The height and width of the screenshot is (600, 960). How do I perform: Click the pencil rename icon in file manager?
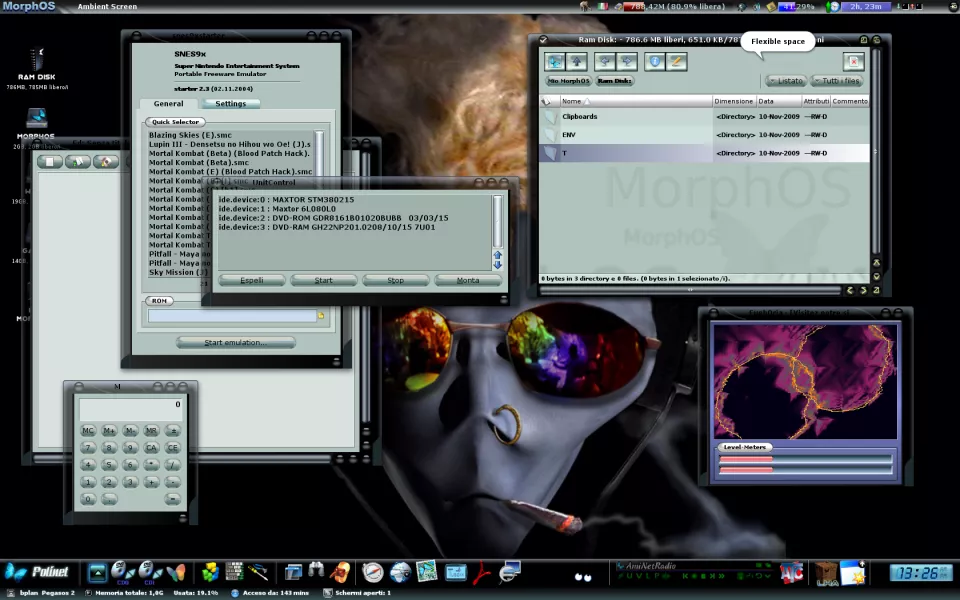[677, 62]
